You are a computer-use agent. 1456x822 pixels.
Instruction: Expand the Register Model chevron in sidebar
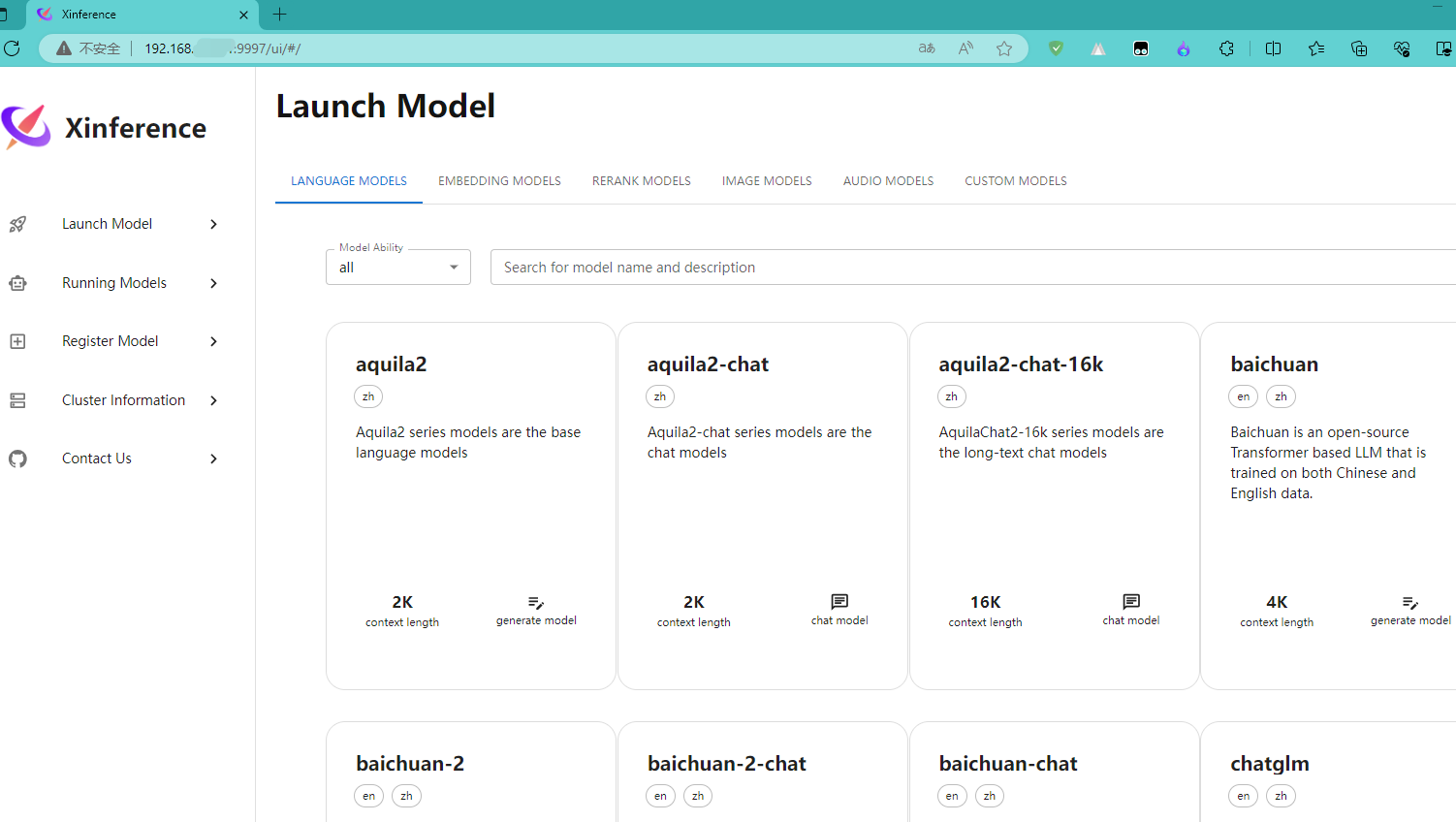click(214, 341)
